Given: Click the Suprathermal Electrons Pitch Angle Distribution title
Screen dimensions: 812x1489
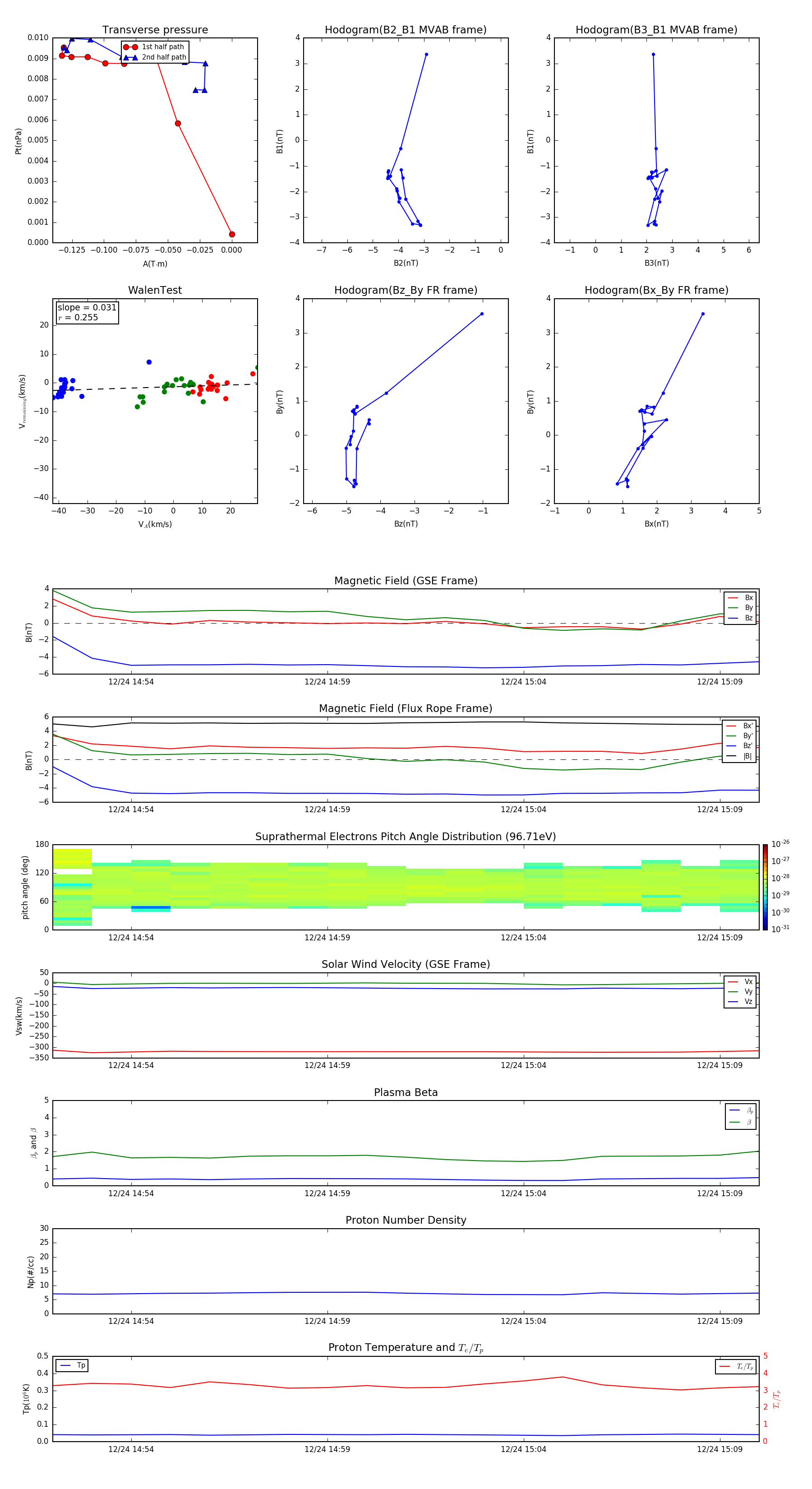Looking at the screenshot, I should click(406, 837).
